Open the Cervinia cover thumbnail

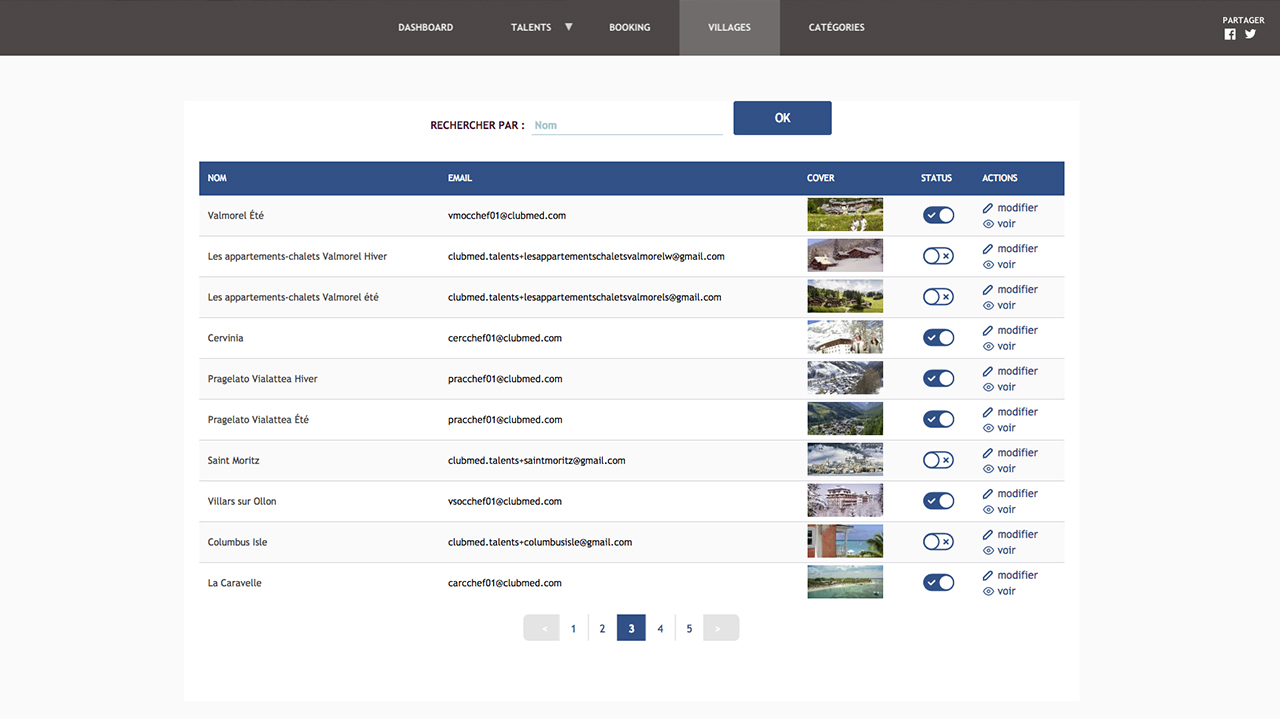[845, 338]
